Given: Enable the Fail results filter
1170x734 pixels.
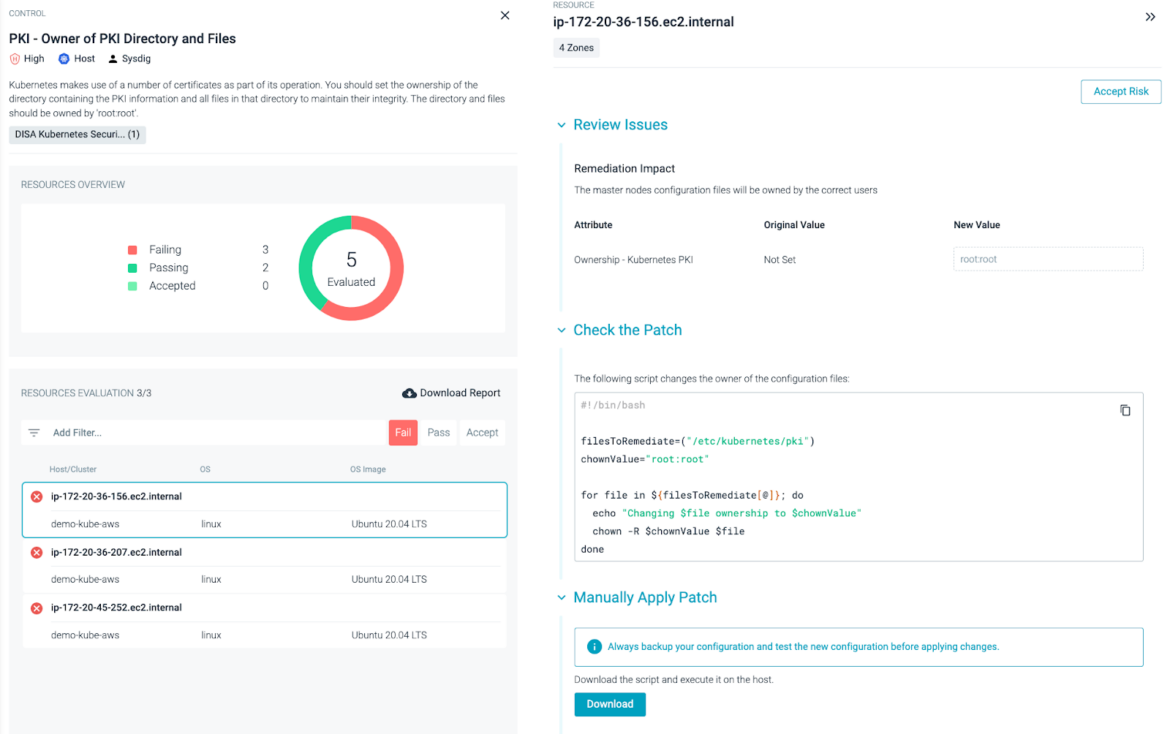Looking at the screenshot, I should coord(403,432).
